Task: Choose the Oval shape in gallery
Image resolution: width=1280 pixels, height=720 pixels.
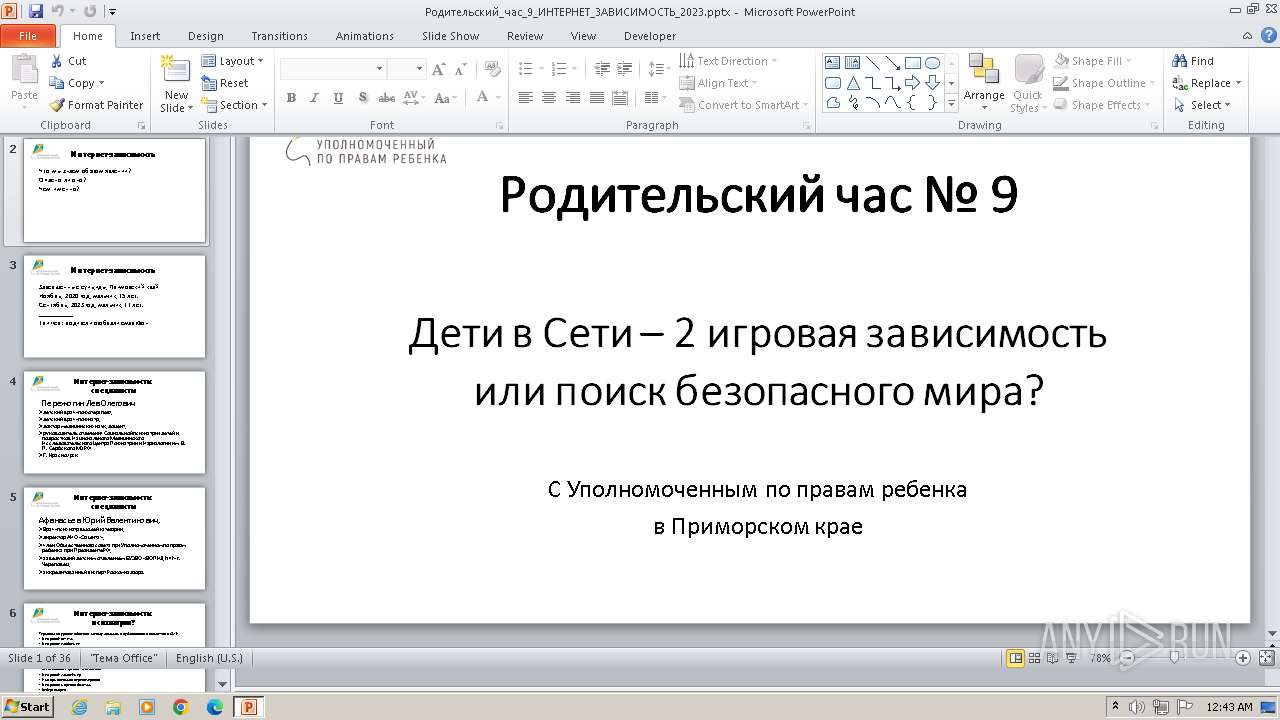Action: click(932, 62)
